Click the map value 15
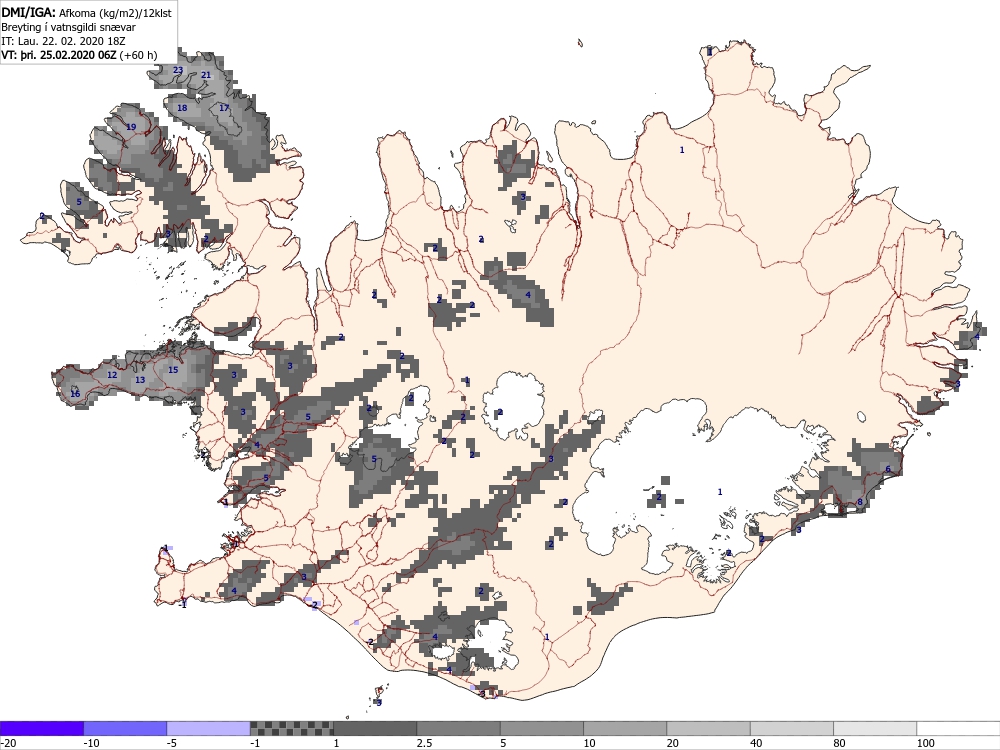1000x750 pixels. (x=173, y=370)
